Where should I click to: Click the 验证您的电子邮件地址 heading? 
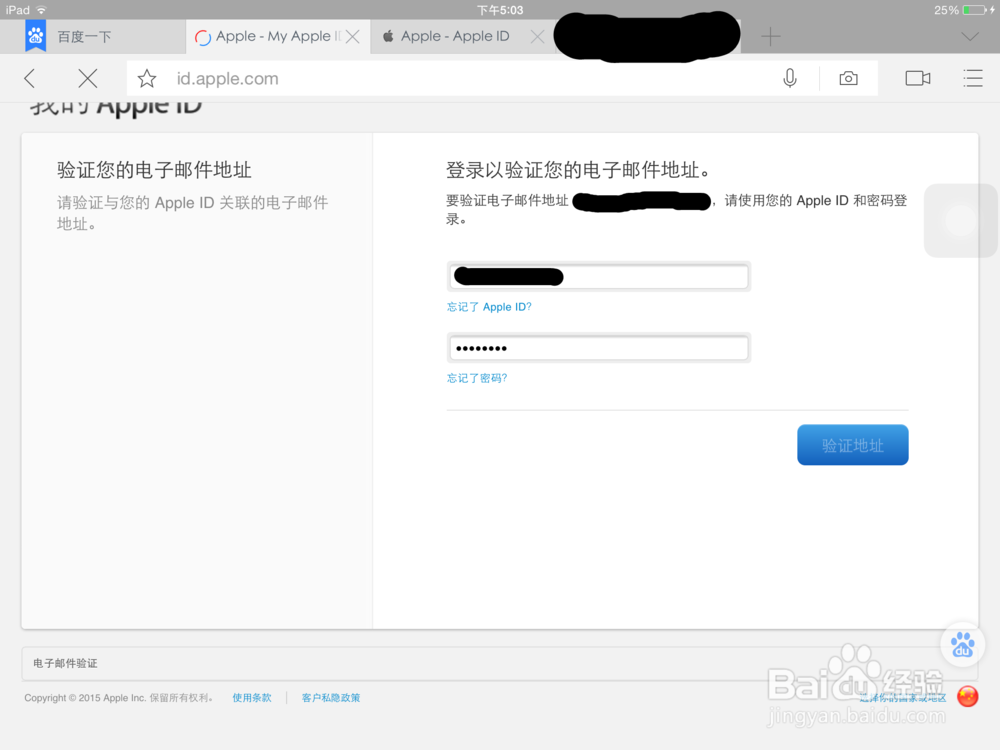pyautogui.click(x=154, y=170)
